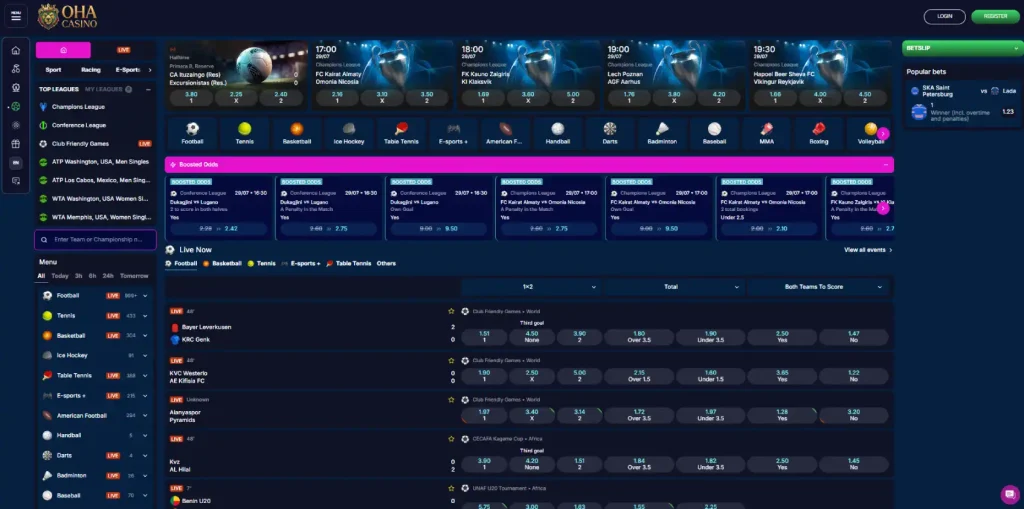This screenshot has height=509, width=1024.
Task: Open Club Friendly Games league
Action: click(x=80, y=144)
